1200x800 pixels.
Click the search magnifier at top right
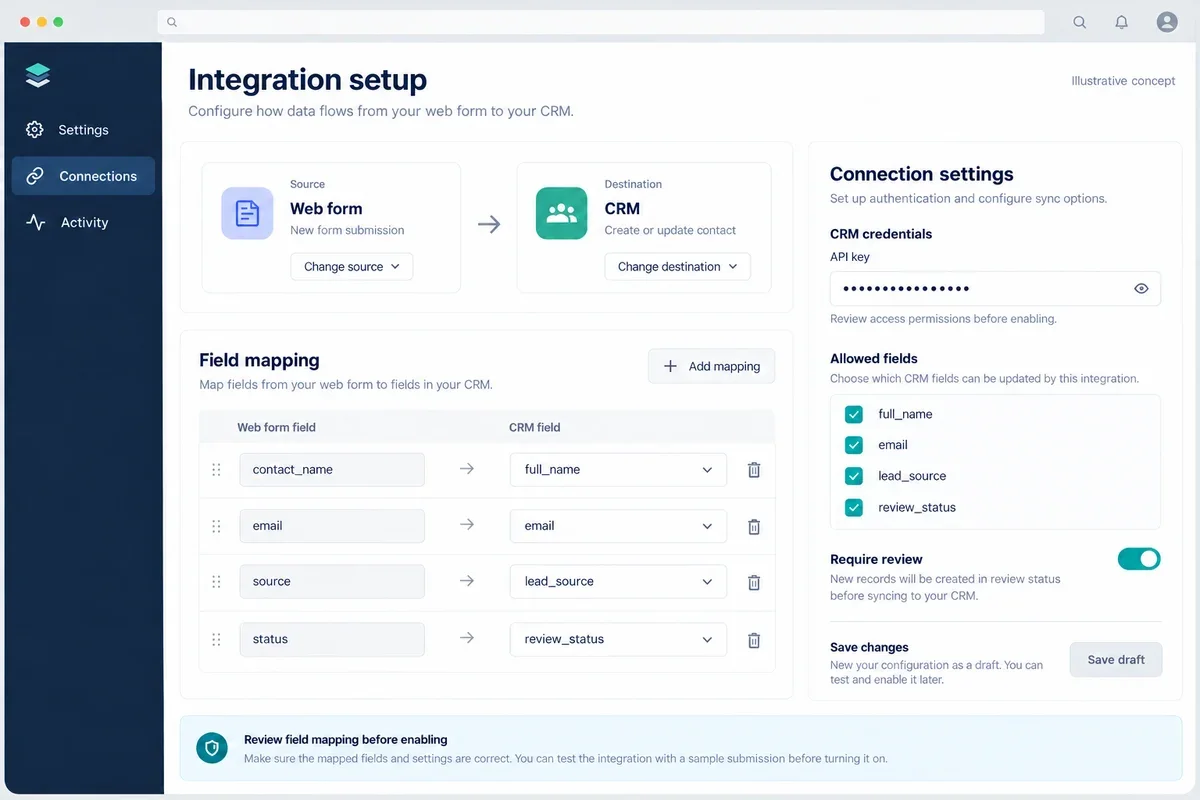pyautogui.click(x=1079, y=22)
